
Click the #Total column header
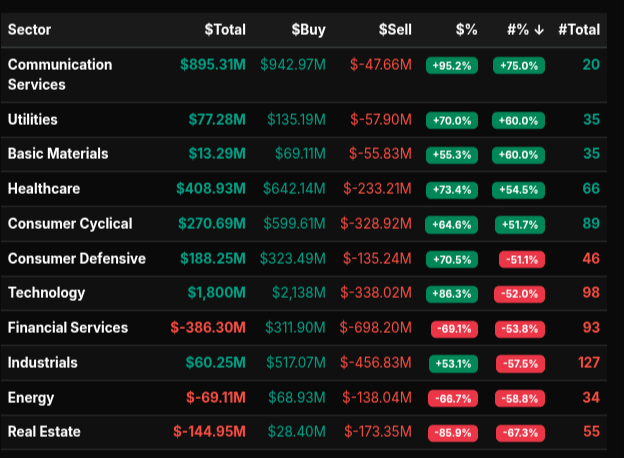[x=579, y=30]
